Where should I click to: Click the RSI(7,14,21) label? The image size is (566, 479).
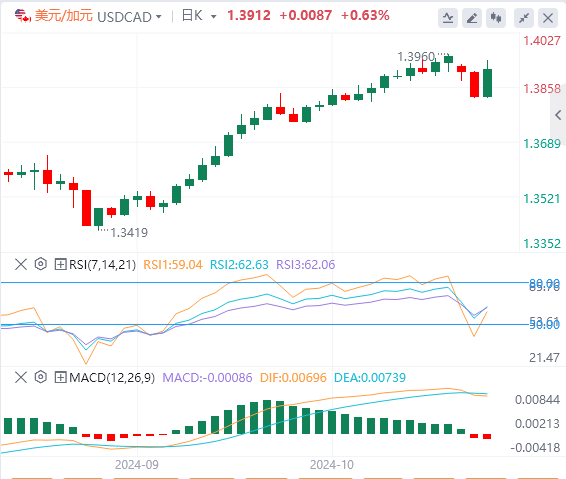tap(103, 265)
